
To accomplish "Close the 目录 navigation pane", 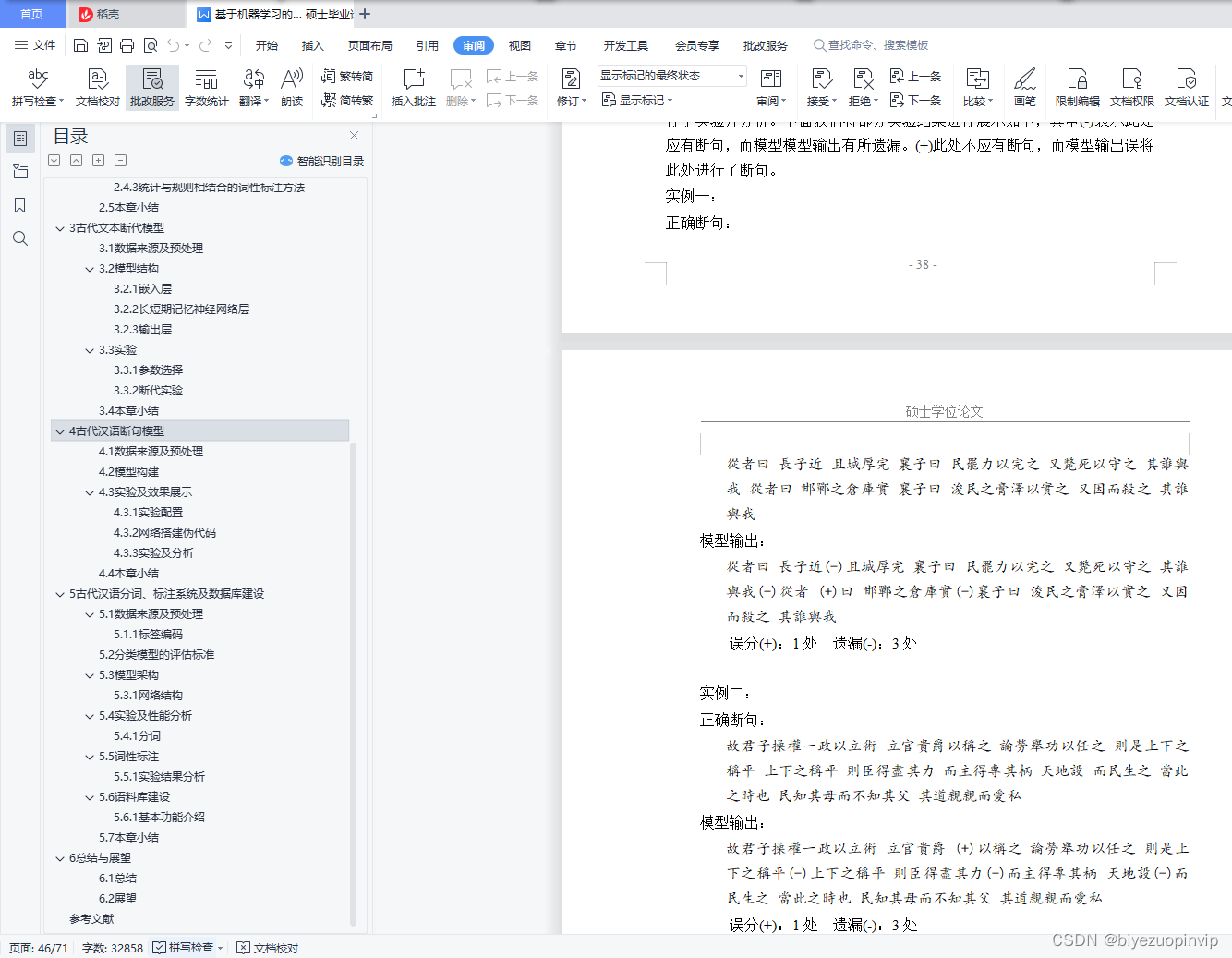I will pos(354,136).
